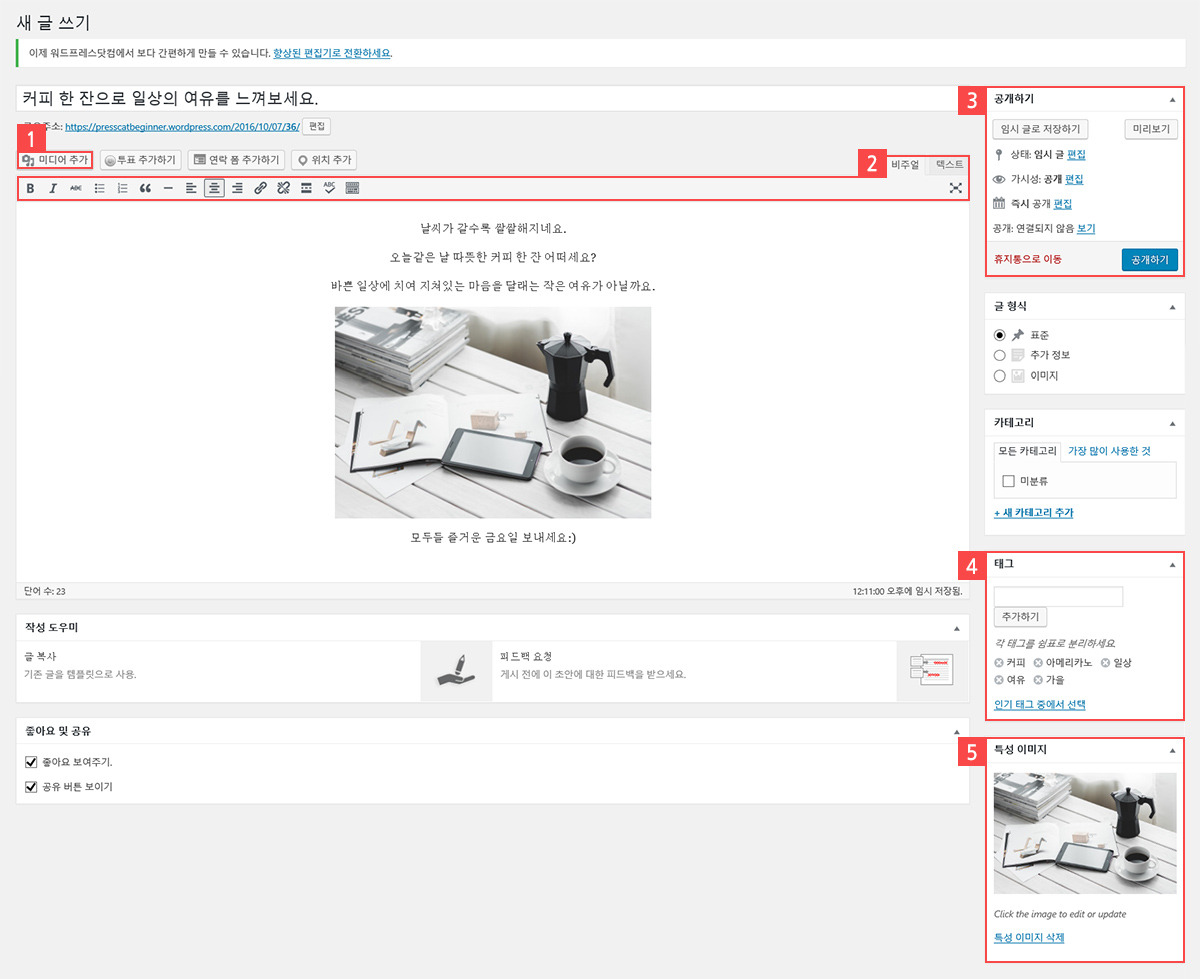Switch to the 비주얼 editor tab

[x=905, y=164]
